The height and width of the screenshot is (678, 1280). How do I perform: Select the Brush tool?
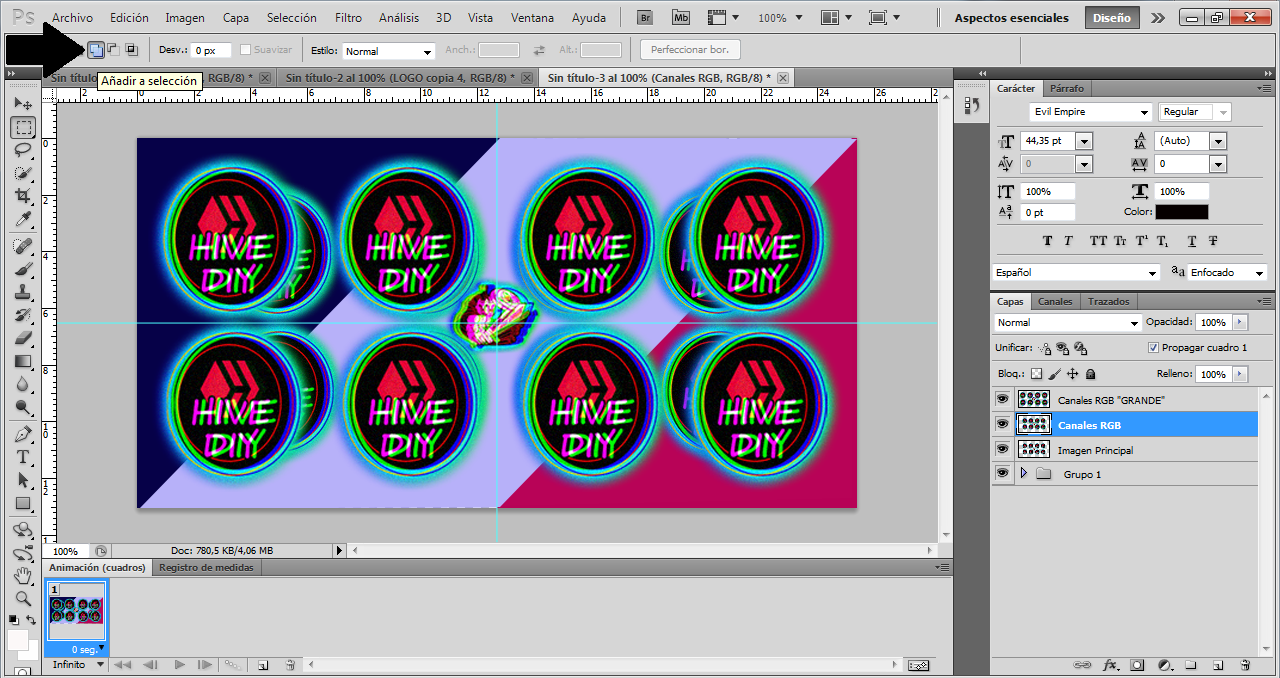[23, 269]
